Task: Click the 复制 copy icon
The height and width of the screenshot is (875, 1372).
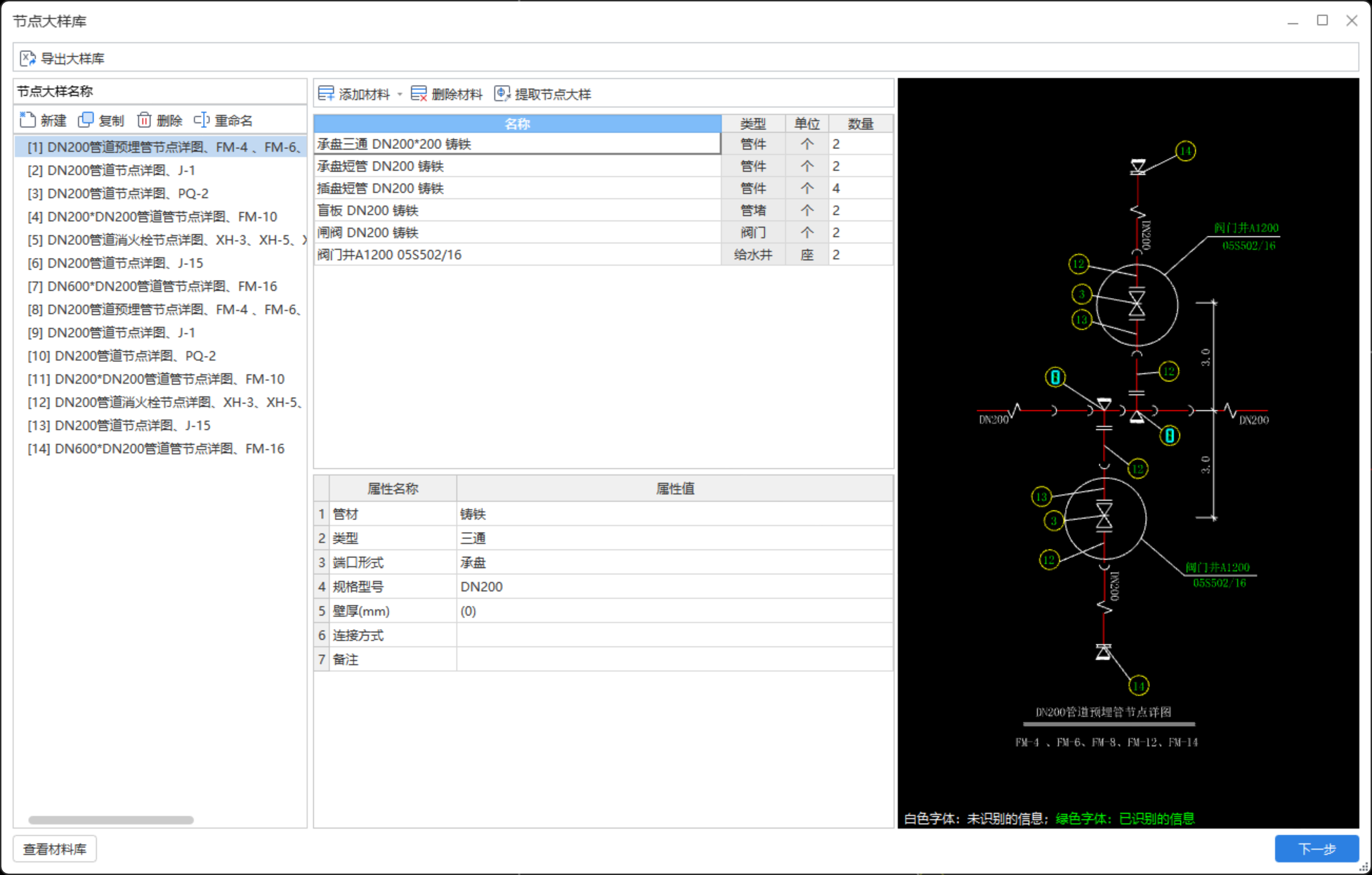Action: tap(86, 120)
